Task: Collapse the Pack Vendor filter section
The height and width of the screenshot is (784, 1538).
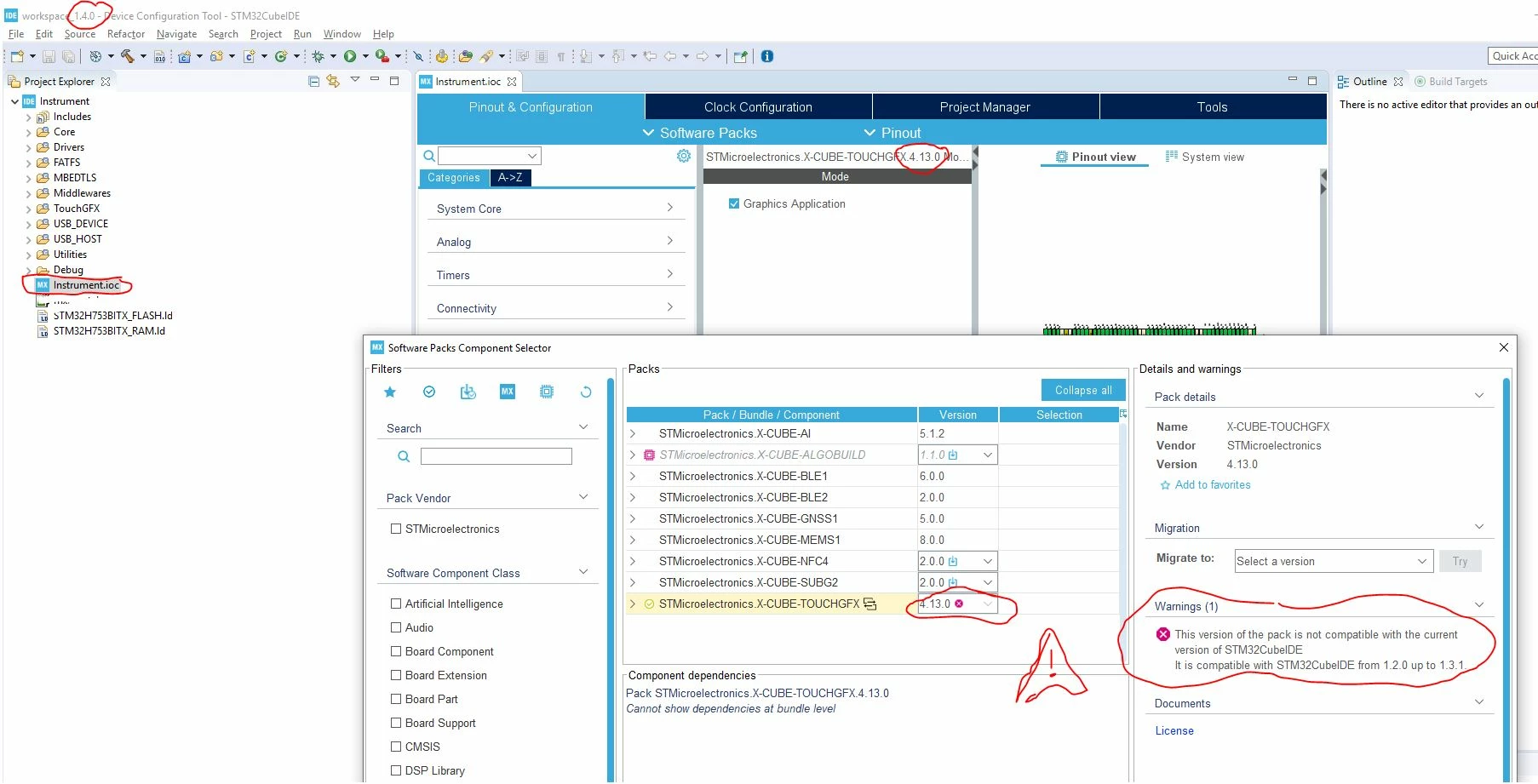Action: [x=583, y=497]
